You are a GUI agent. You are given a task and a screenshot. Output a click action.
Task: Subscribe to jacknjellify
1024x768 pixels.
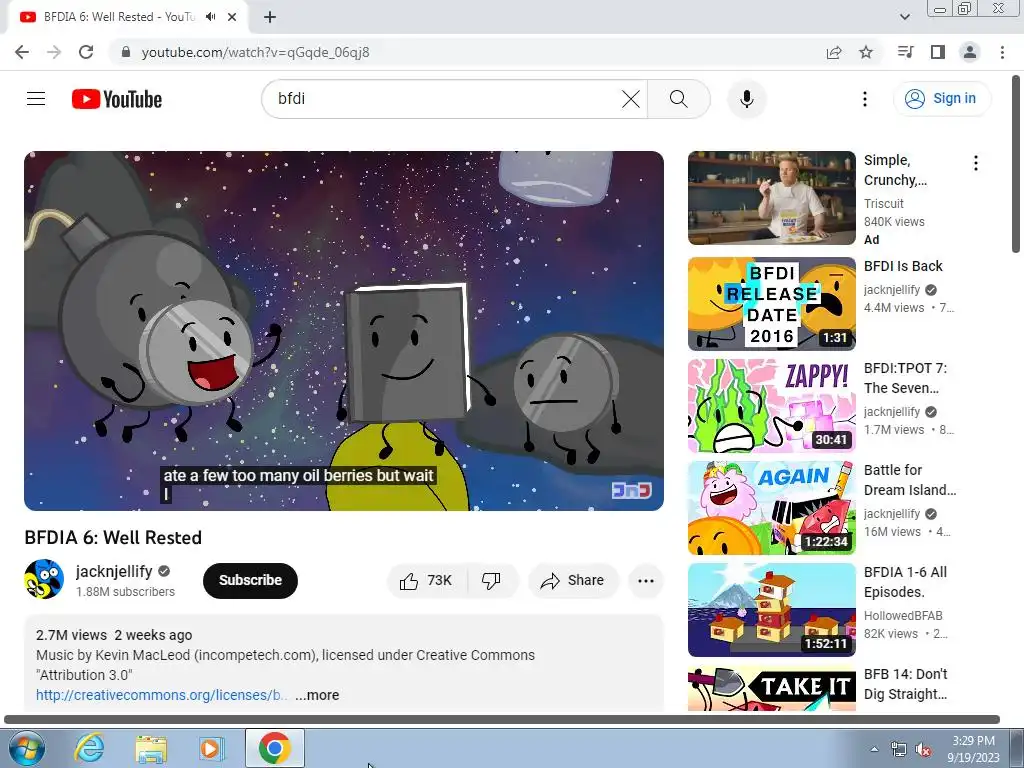(250, 581)
